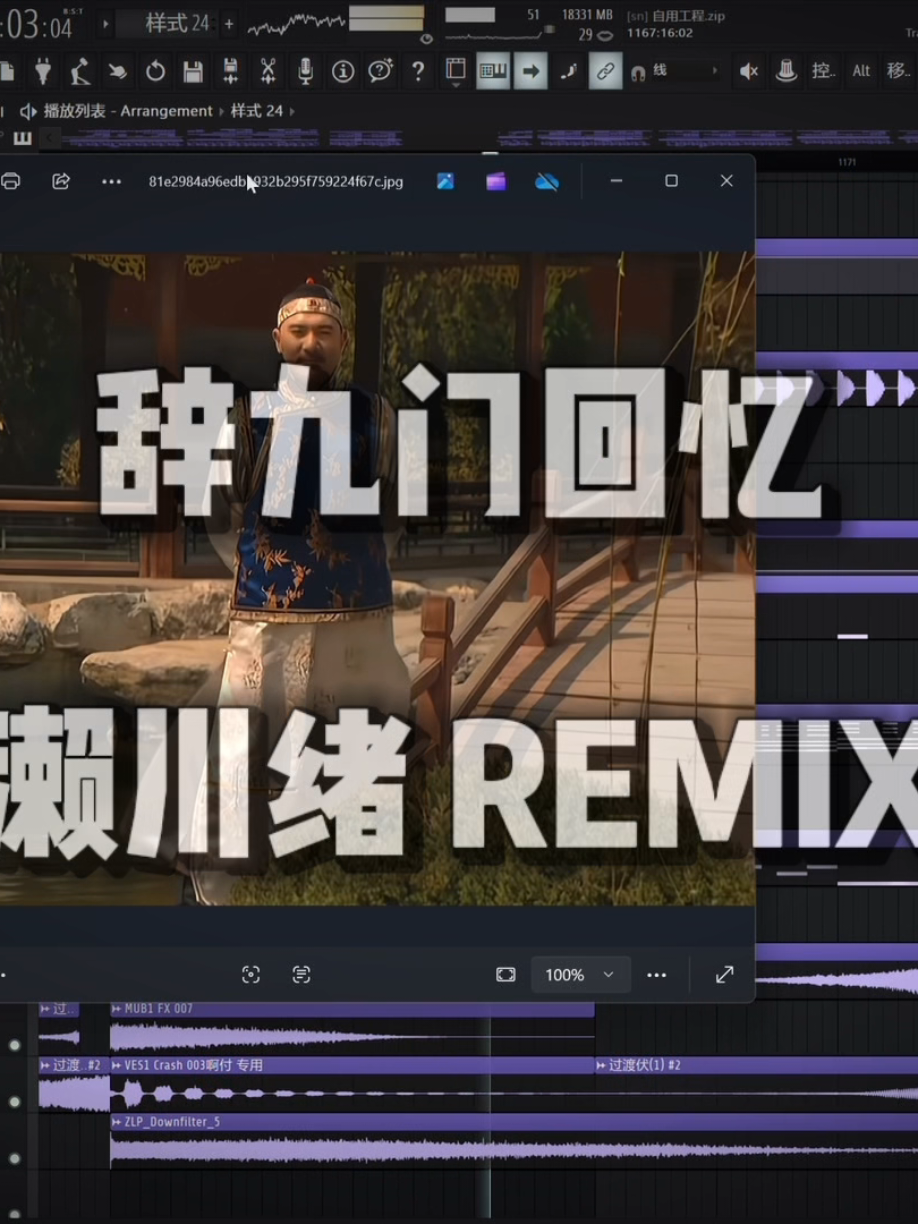Viewport: 918px width, 1224px height.
Task: Toggle the magnet snap button
Action: (x=638, y=72)
